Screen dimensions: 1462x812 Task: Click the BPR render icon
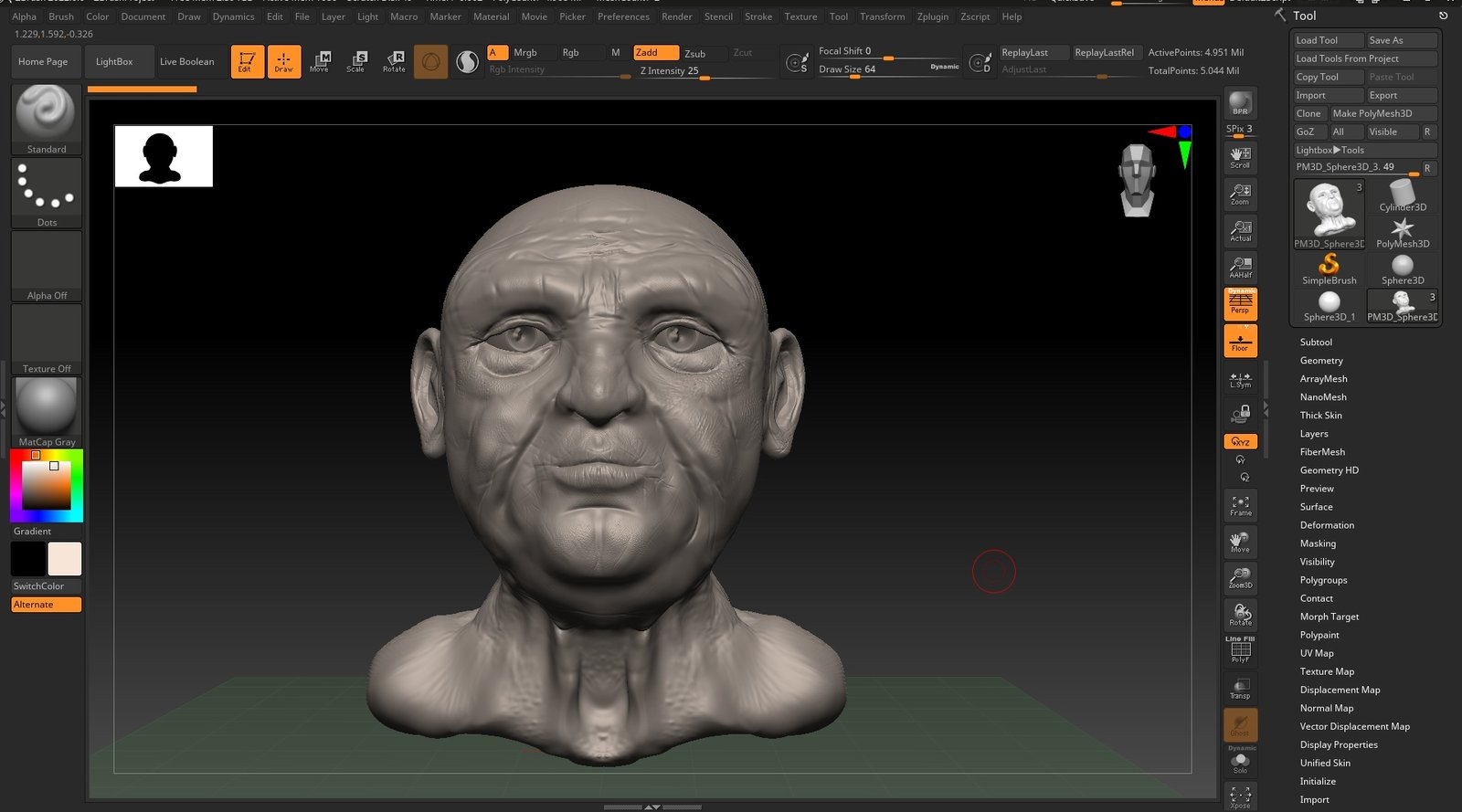pos(1240,103)
